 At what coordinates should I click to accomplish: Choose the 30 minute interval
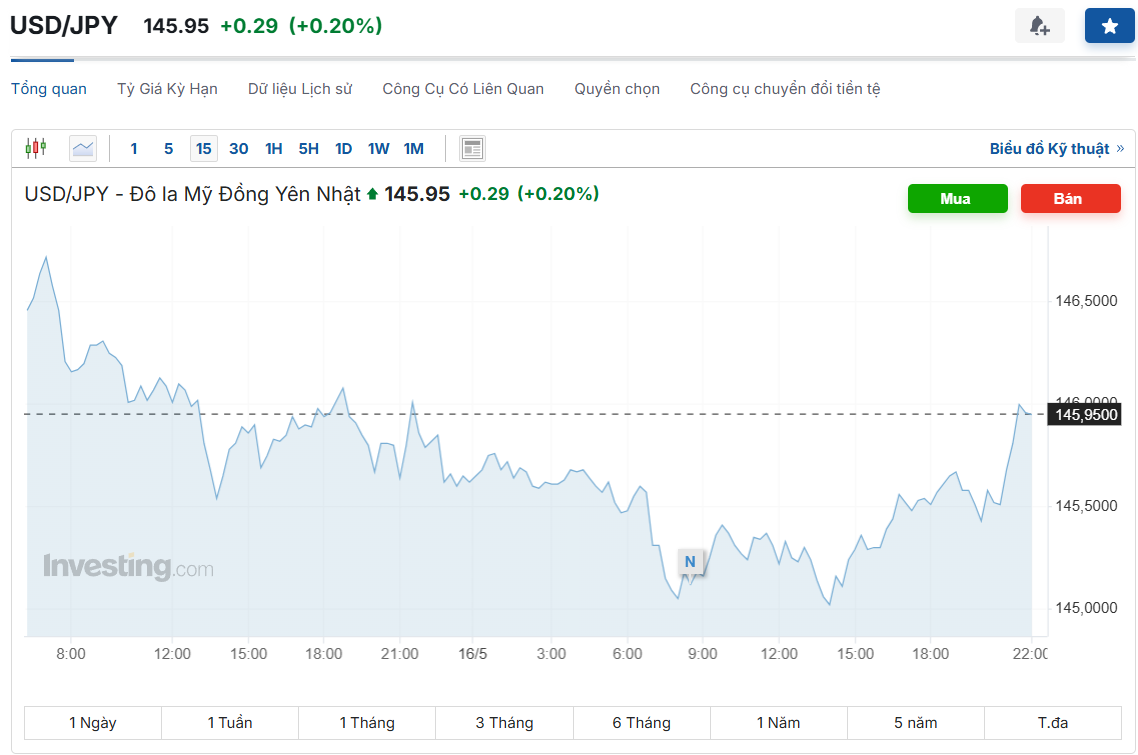click(238, 149)
